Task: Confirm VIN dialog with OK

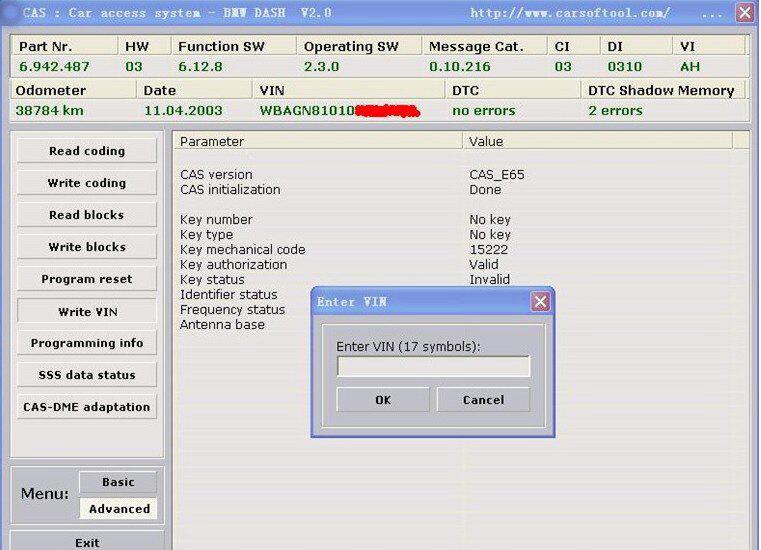Action: (x=383, y=400)
